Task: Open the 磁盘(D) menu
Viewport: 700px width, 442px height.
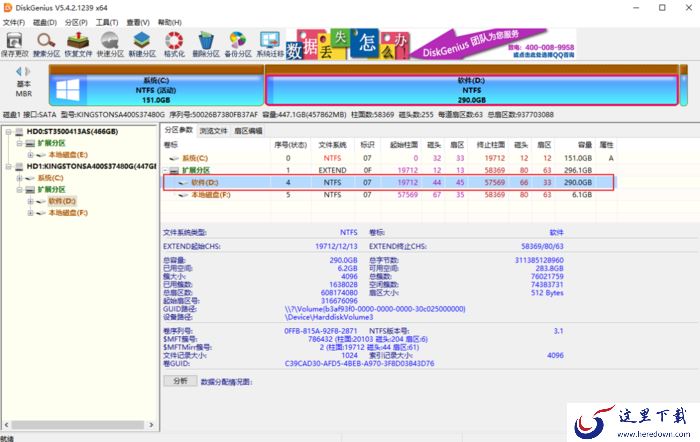Action: click(x=45, y=22)
